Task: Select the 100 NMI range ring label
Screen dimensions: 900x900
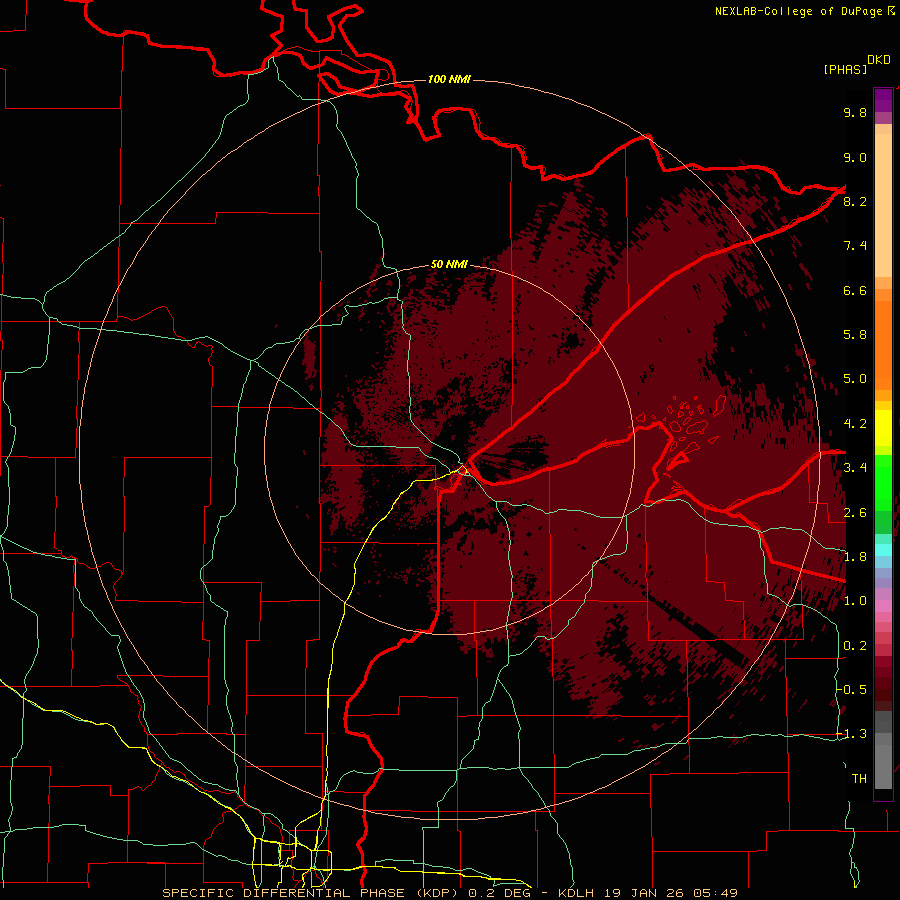Action: [449, 79]
